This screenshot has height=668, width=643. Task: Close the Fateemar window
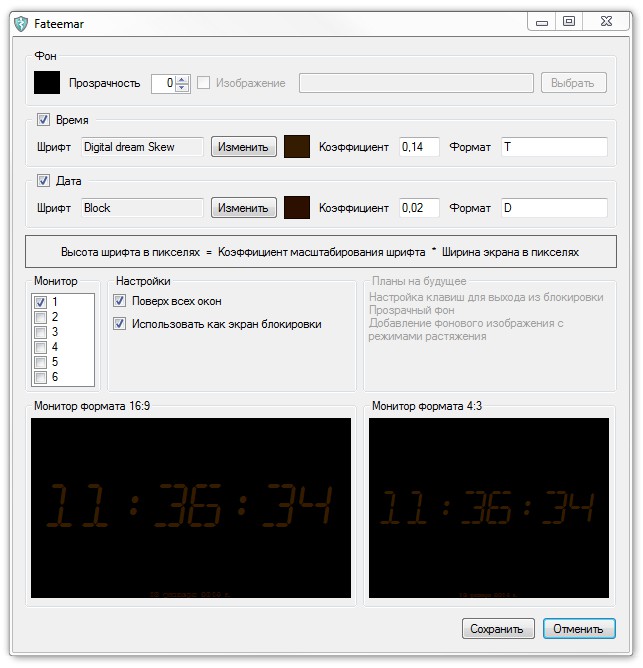[606, 22]
